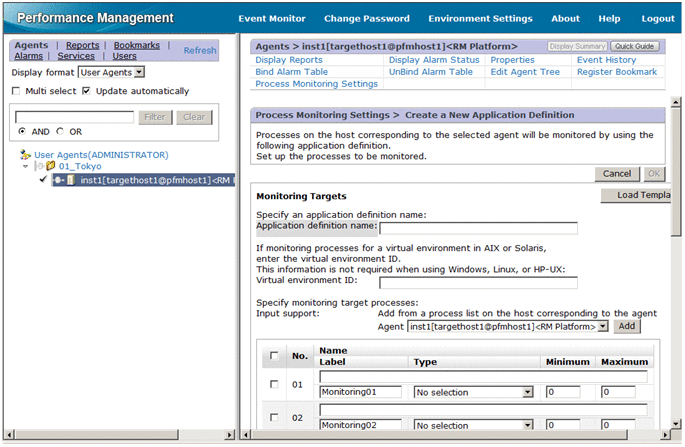Click the Display Reports link
Viewport: 685px width, 447px height.
(x=289, y=60)
